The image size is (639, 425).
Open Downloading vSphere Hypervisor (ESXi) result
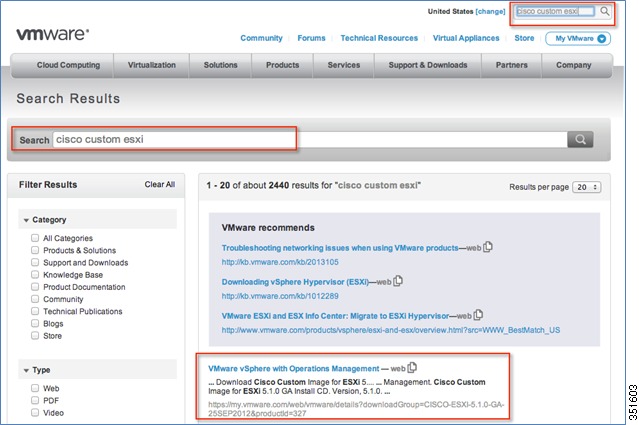(x=295, y=282)
